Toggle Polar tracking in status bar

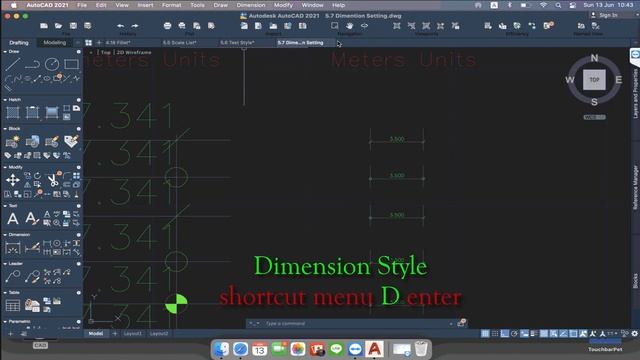514,333
